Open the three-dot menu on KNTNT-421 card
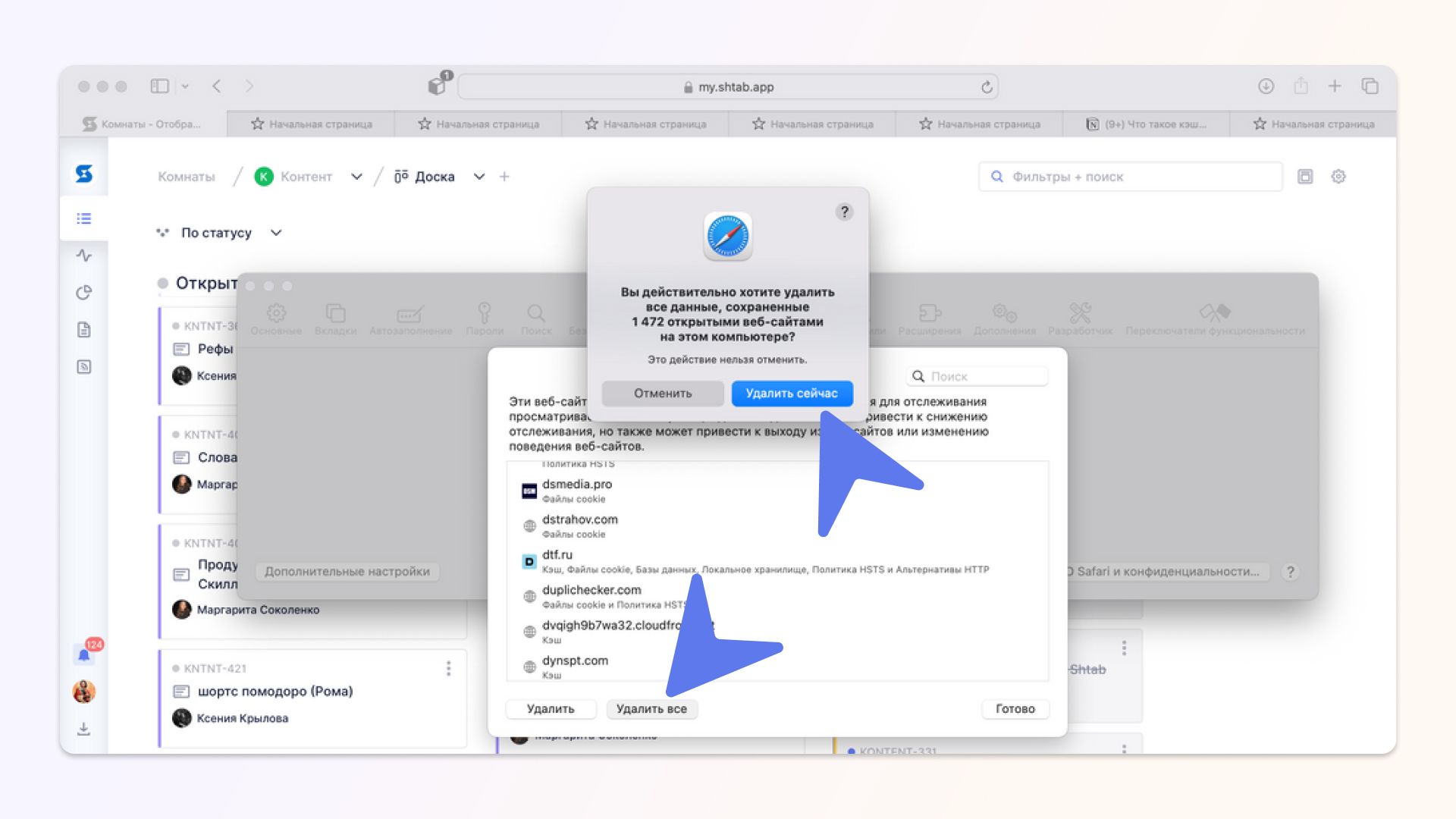The image size is (1456, 819). tap(449, 668)
